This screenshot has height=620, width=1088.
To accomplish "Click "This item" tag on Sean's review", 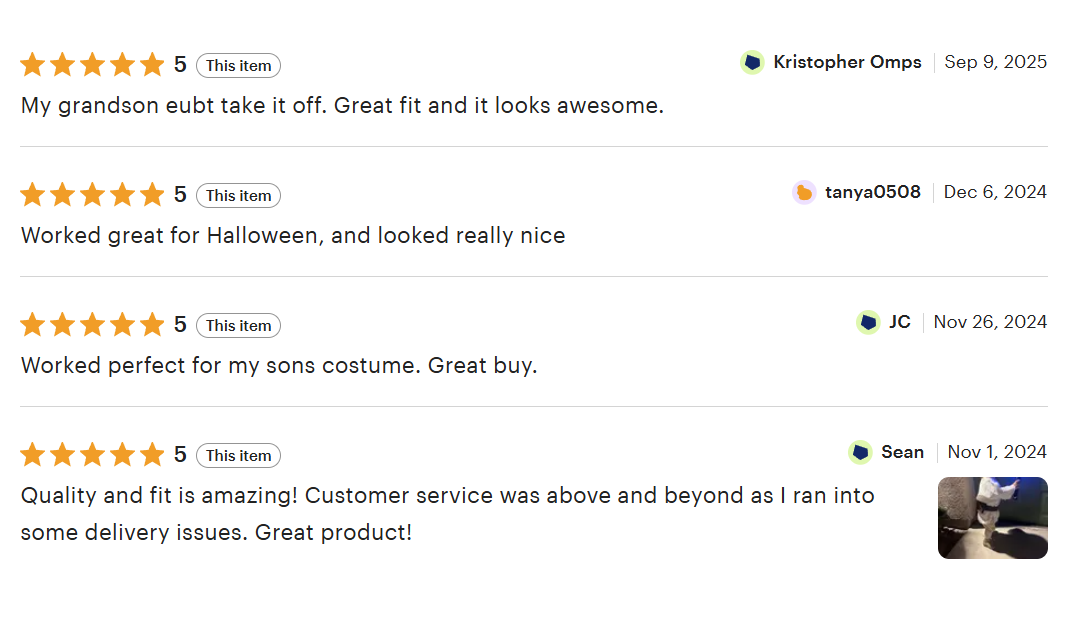I will (x=238, y=456).
